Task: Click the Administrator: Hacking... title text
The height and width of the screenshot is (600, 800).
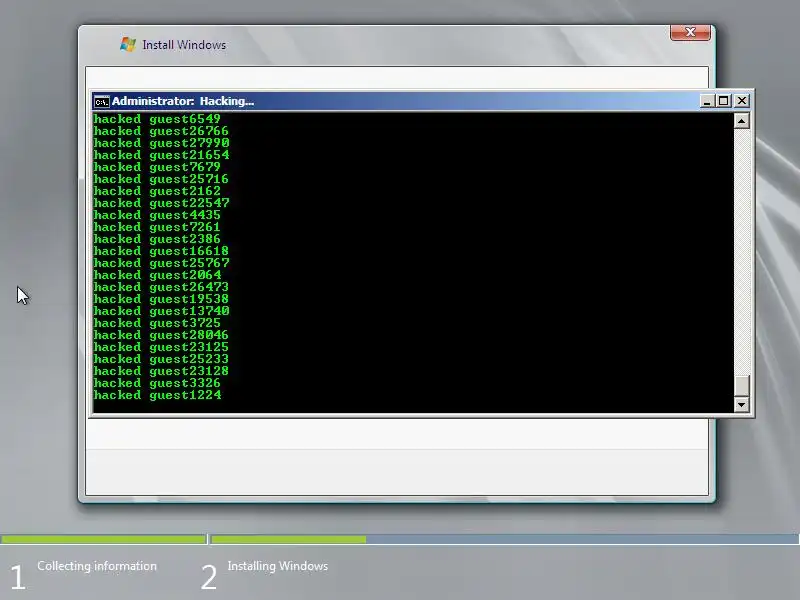Action: tap(183, 101)
